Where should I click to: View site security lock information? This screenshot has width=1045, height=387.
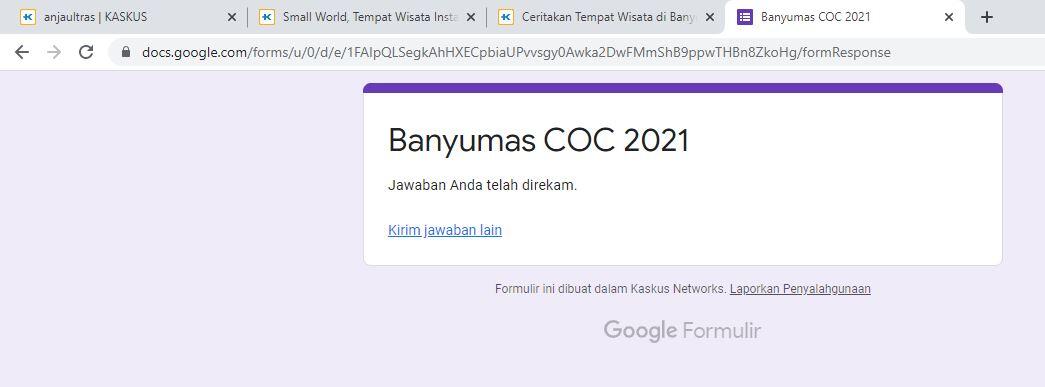click(x=126, y=52)
